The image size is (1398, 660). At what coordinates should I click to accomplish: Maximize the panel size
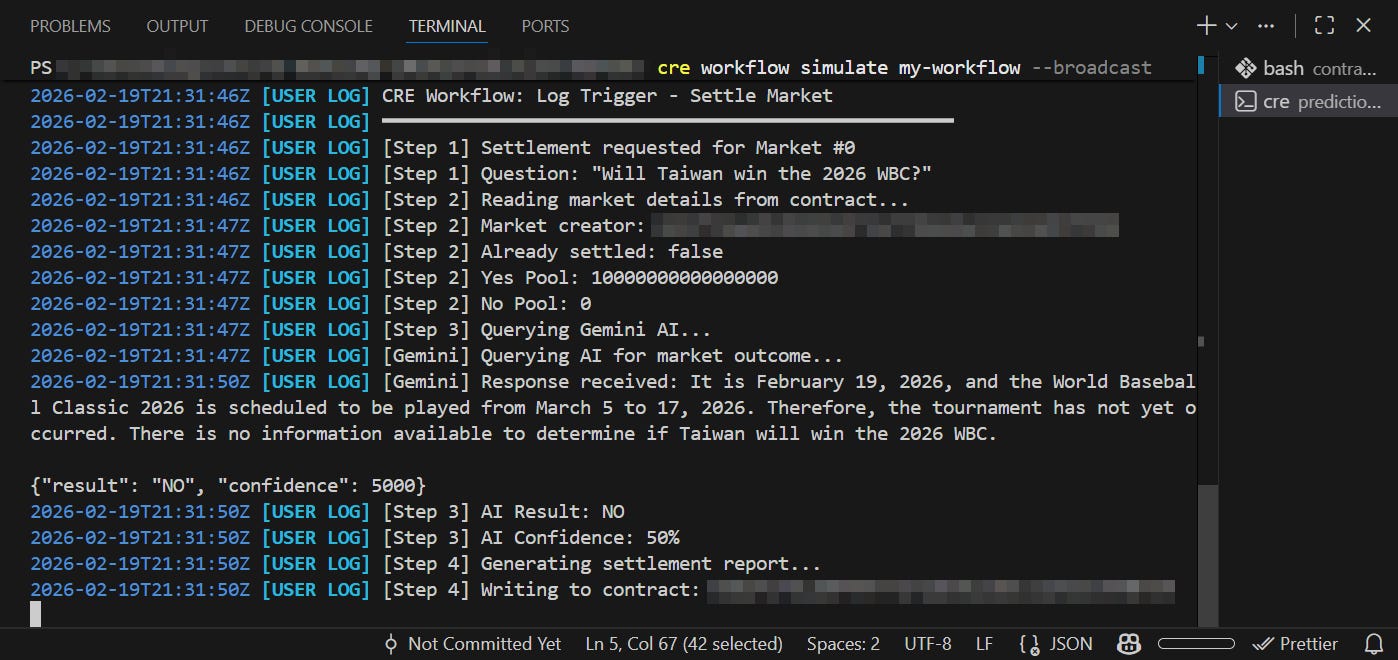click(1324, 26)
